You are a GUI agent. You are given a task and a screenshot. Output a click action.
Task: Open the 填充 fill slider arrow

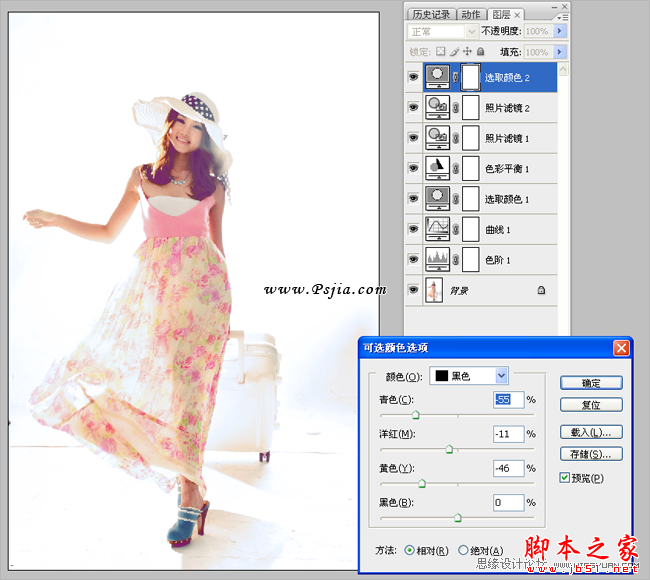point(560,52)
